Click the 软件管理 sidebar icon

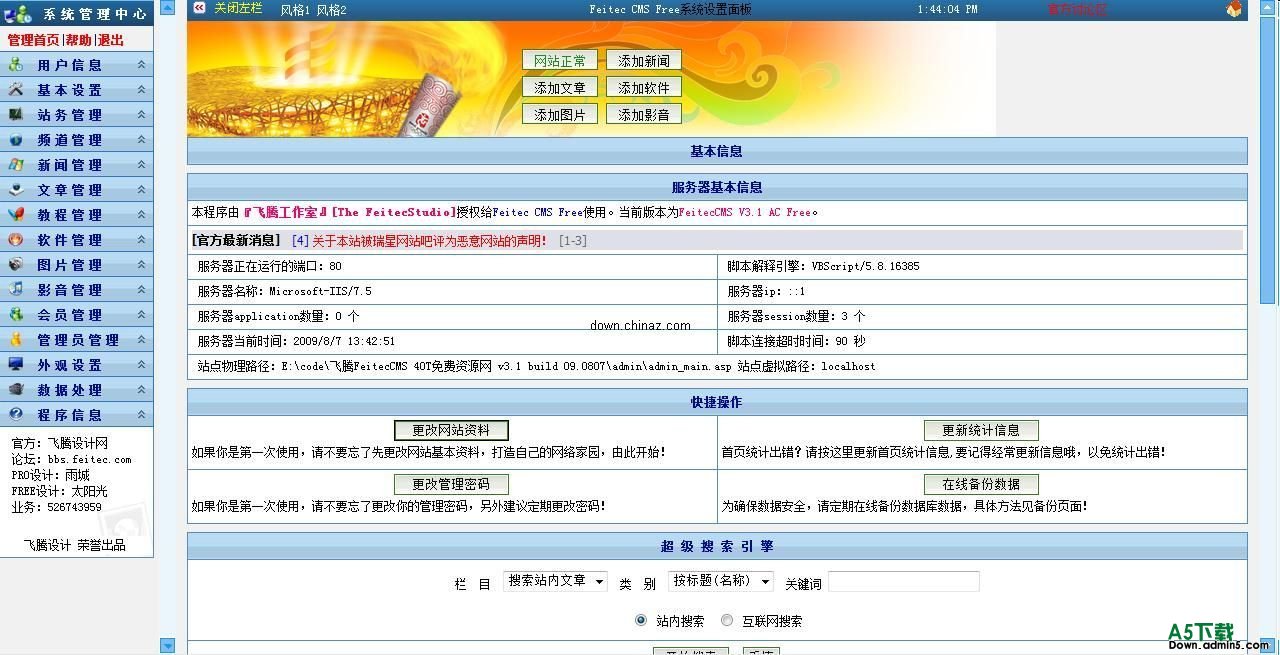click(15, 240)
